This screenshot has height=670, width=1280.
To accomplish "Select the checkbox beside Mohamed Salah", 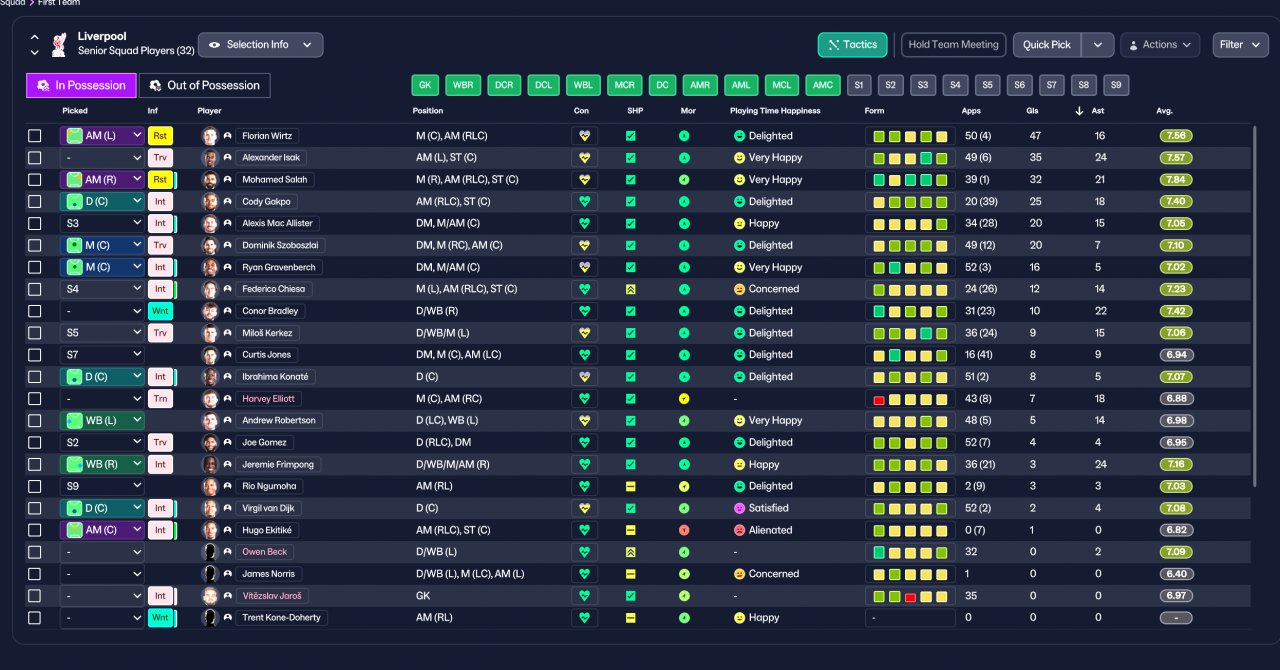I will tap(35, 180).
